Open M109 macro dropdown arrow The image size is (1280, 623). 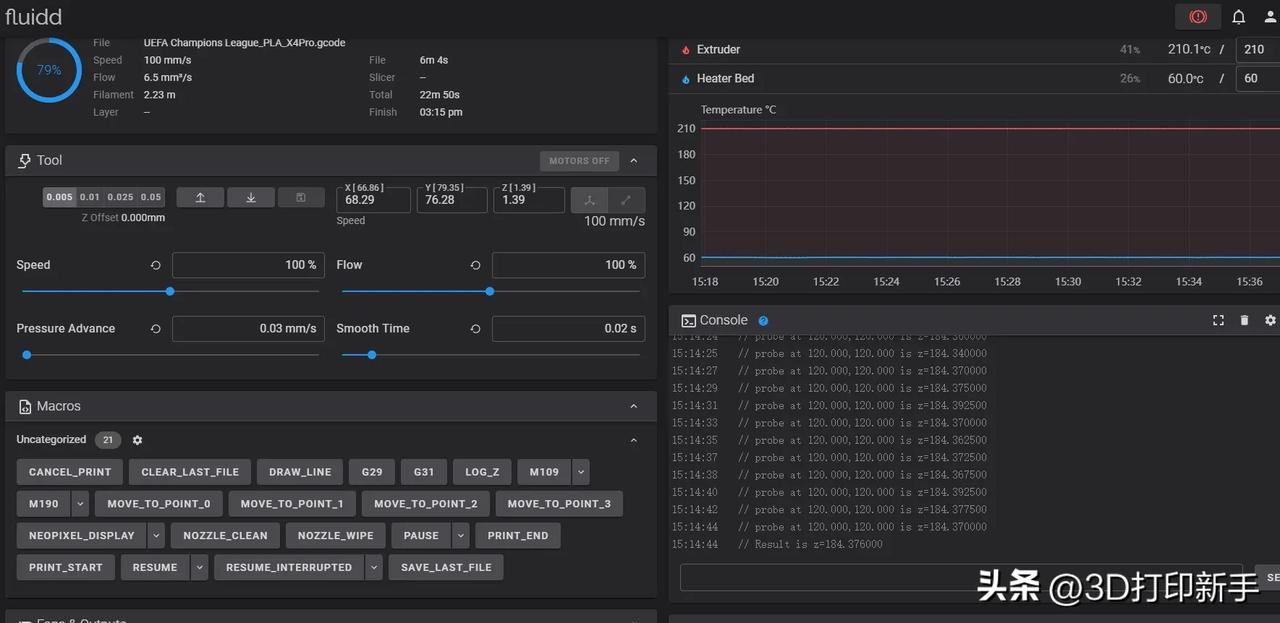580,472
